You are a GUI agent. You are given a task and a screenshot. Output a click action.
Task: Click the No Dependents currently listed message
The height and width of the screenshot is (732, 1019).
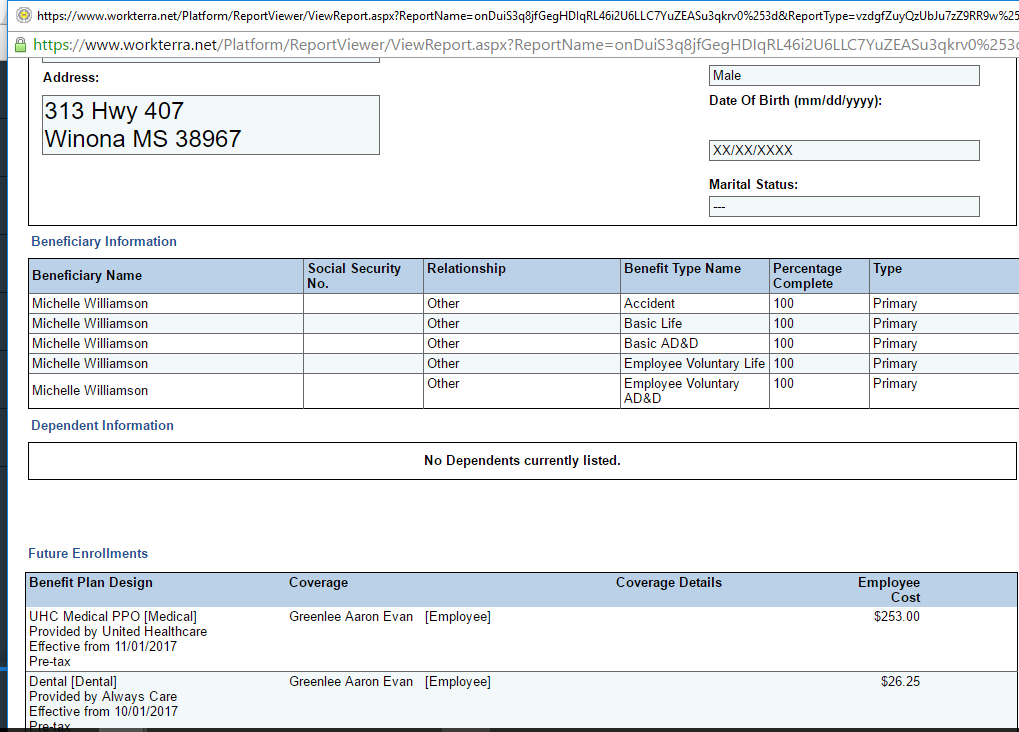pos(522,461)
